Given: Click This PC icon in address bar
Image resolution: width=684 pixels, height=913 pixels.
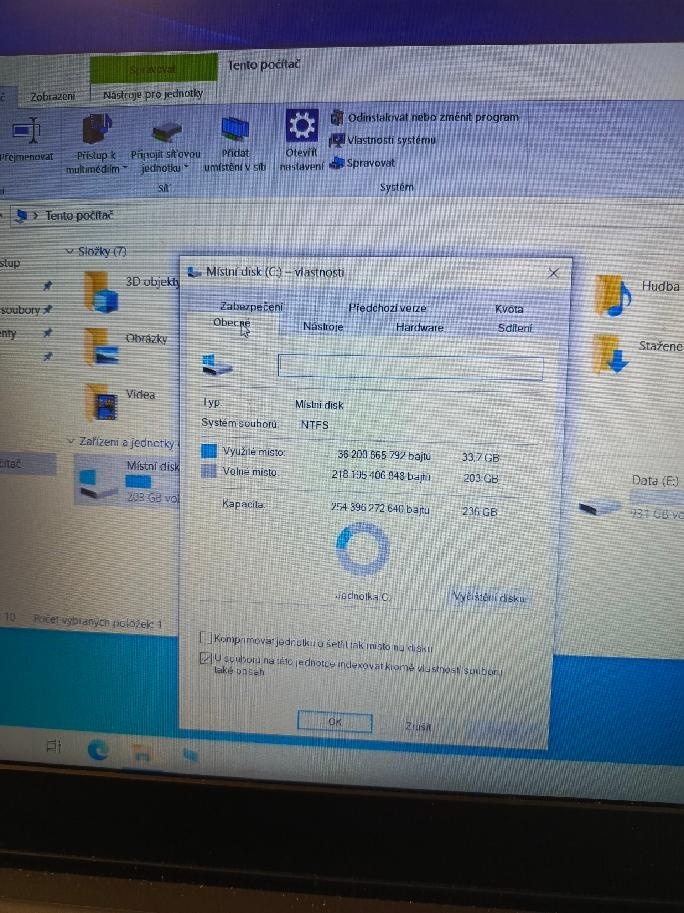Looking at the screenshot, I should pos(21,216).
